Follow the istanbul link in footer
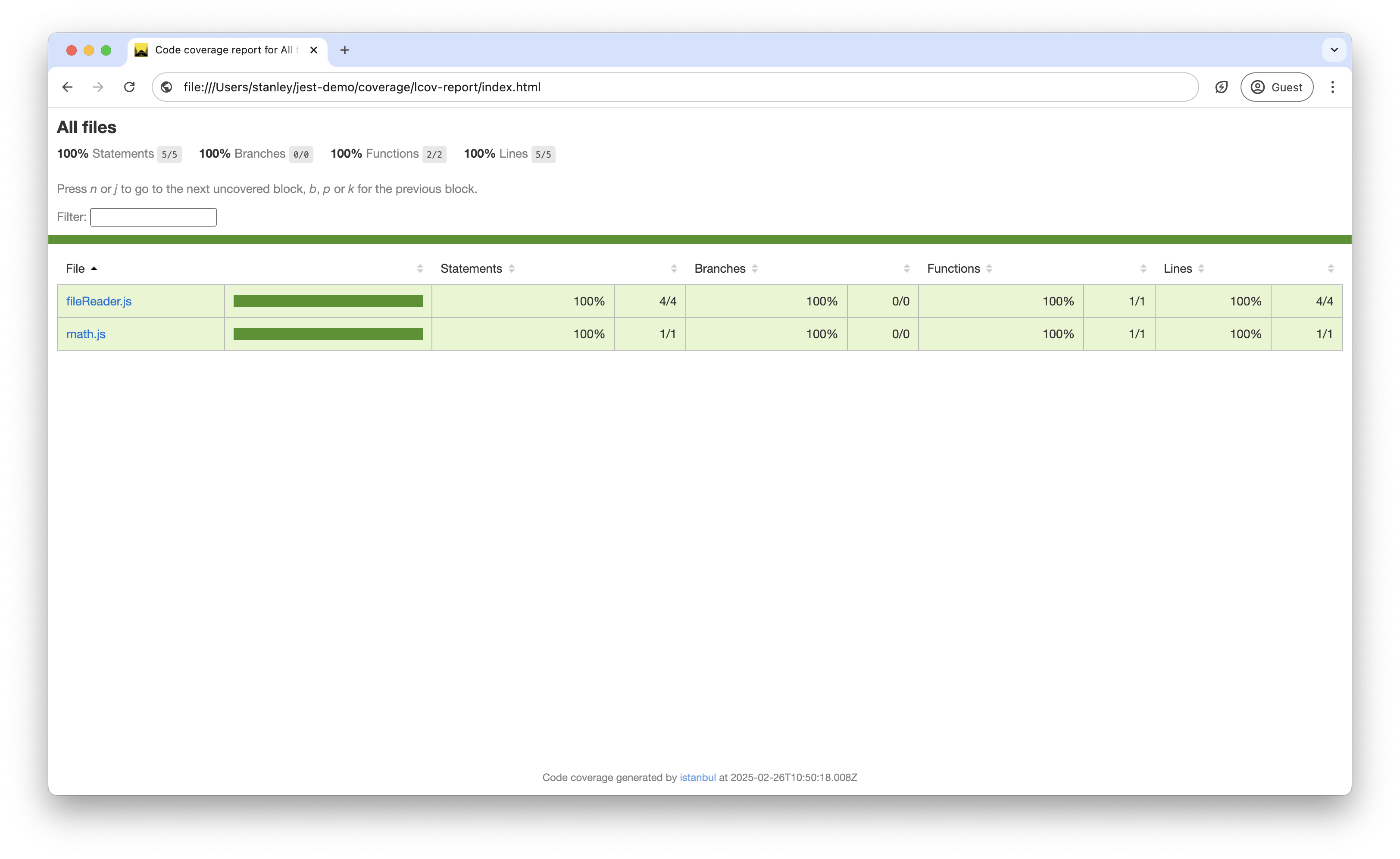The width and height of the screenshot is (1400, 859). click(697, 777)
